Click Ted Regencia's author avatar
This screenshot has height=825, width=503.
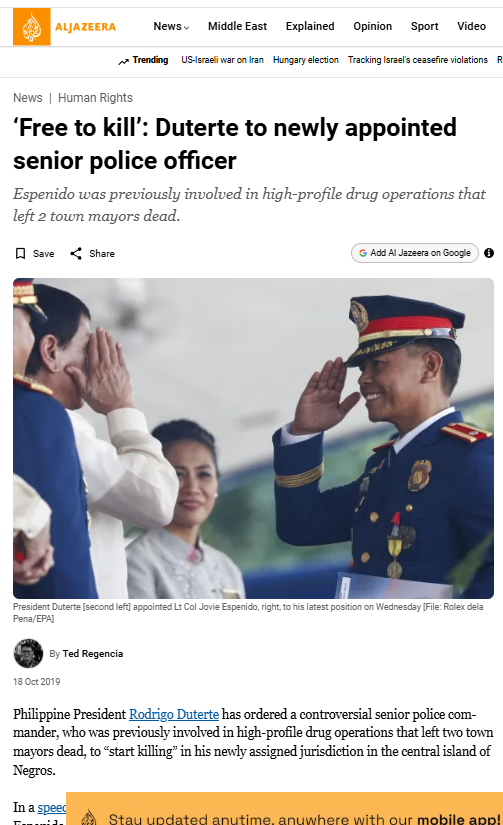(28, 653)
